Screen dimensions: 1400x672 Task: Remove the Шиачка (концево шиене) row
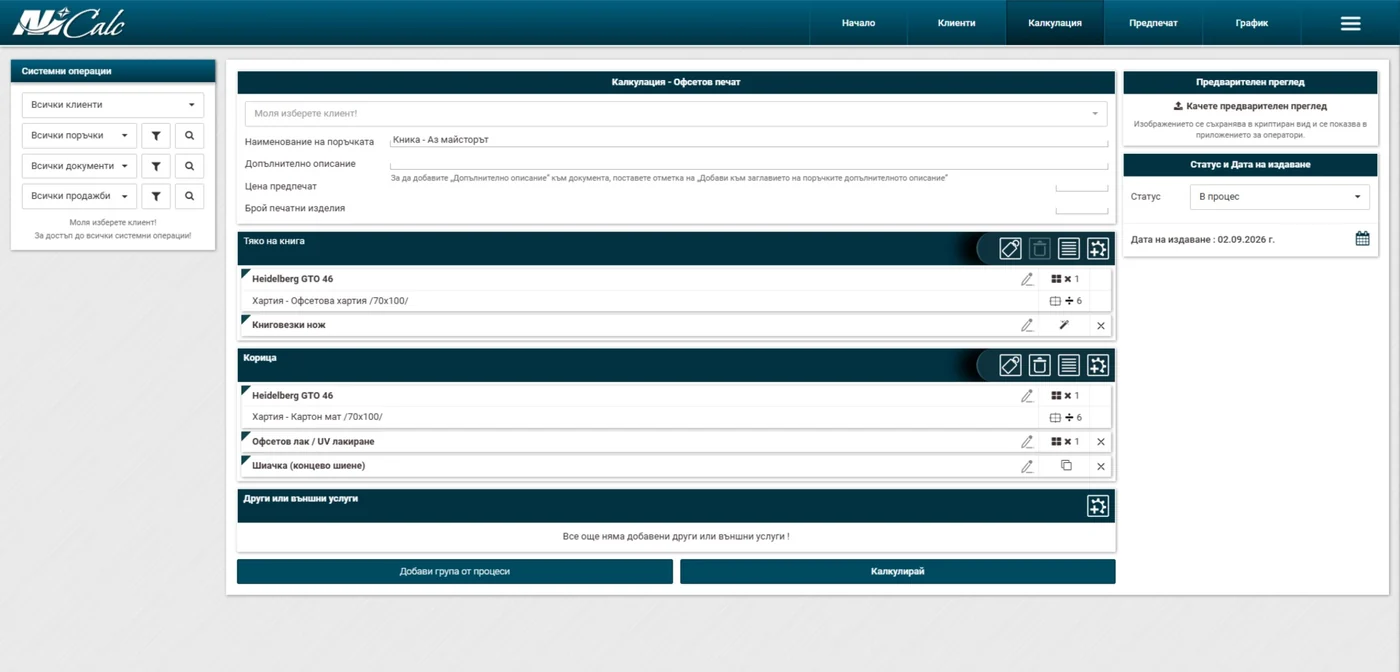pos(1101,466)
